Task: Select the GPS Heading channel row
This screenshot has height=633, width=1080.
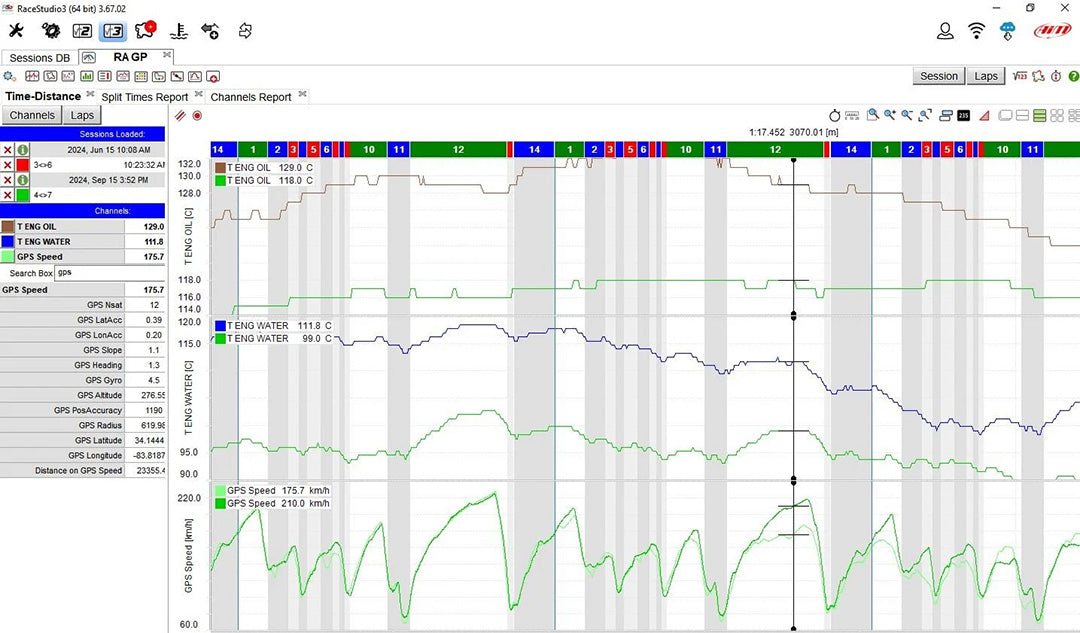Action: tap(83, 365)
